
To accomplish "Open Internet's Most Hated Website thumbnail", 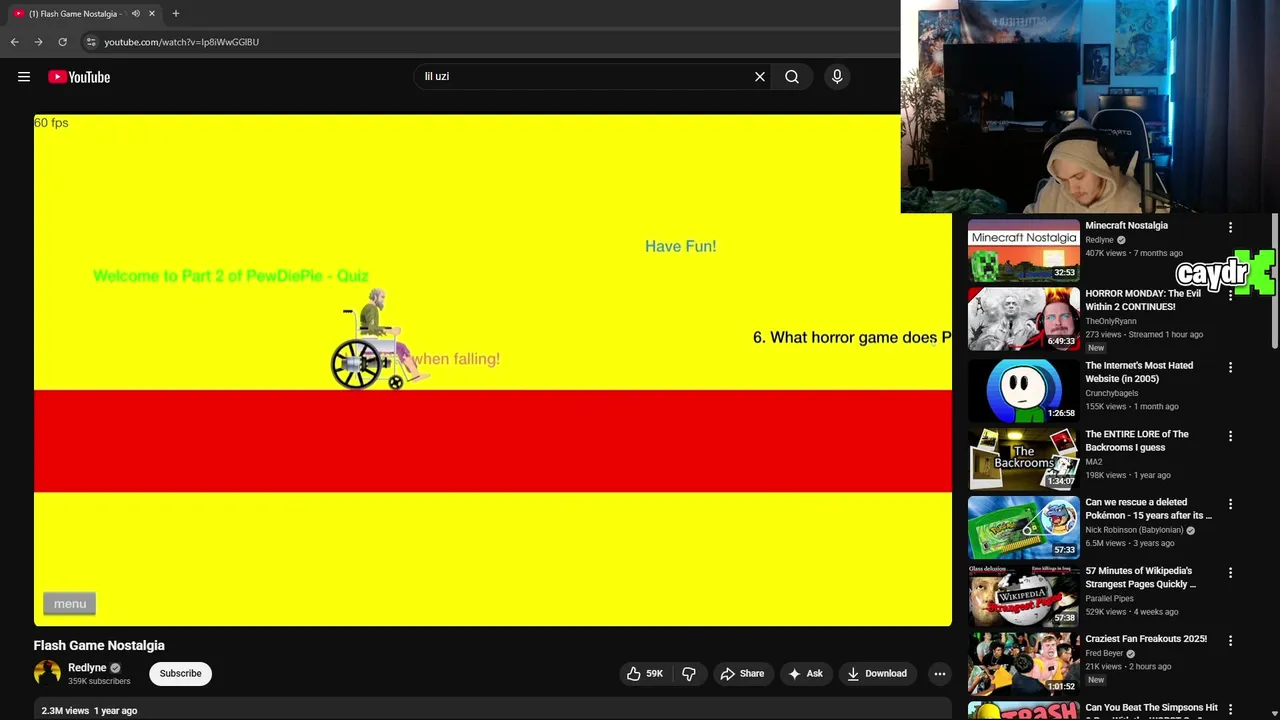I will pyautogui.click(x=1023, y=391).
